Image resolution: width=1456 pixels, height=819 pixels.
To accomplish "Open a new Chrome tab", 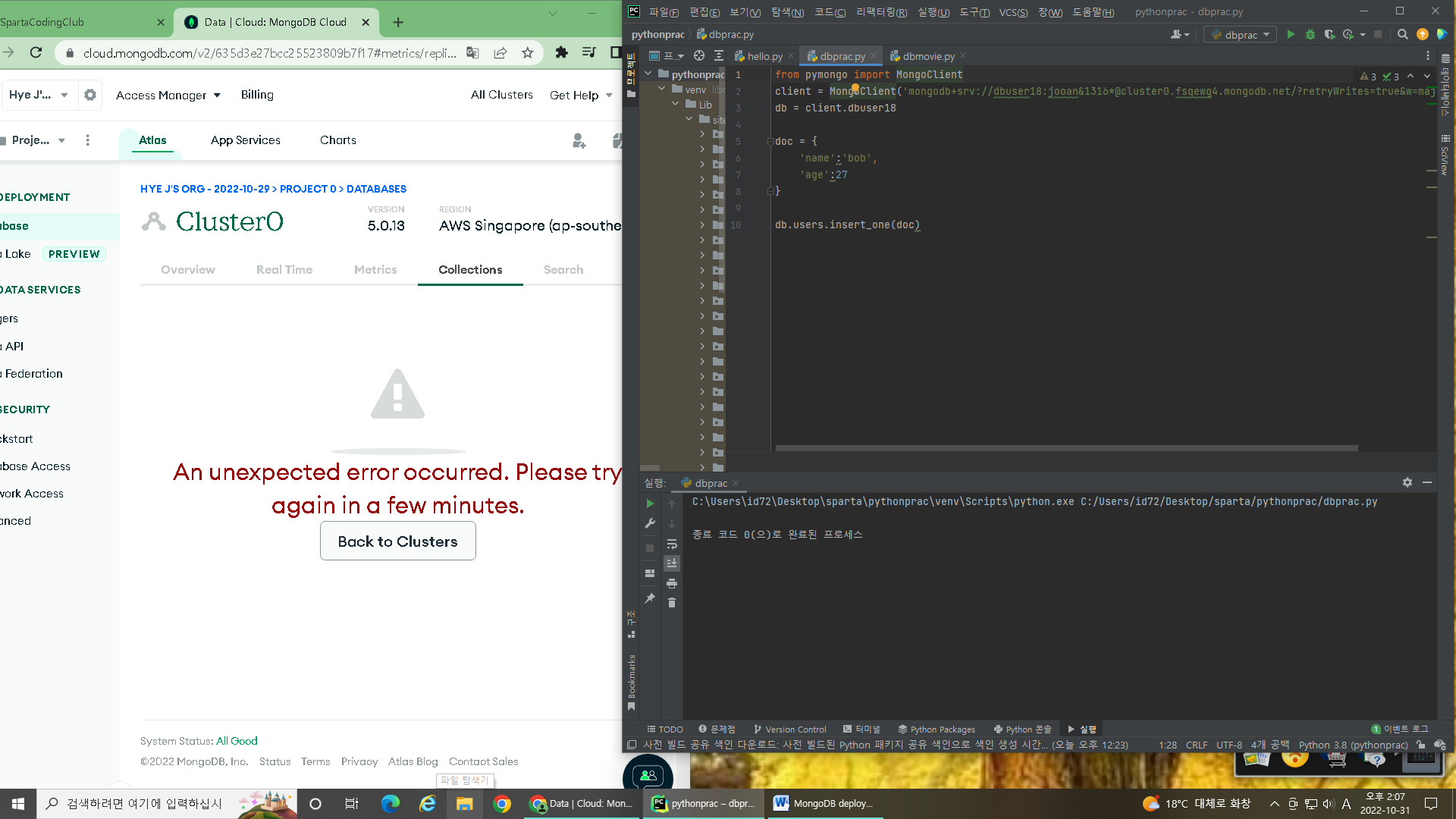I will click(x=398, y=22).
